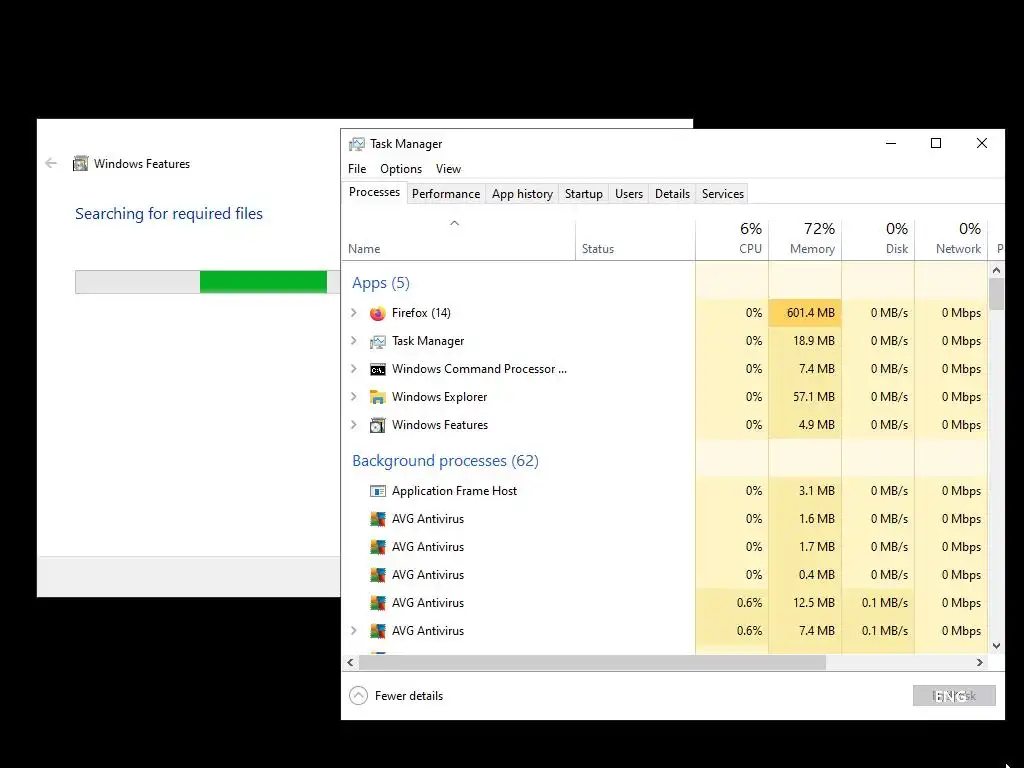Expand the Task Manager process row
Screen dimensions: 1024x768
354,341
